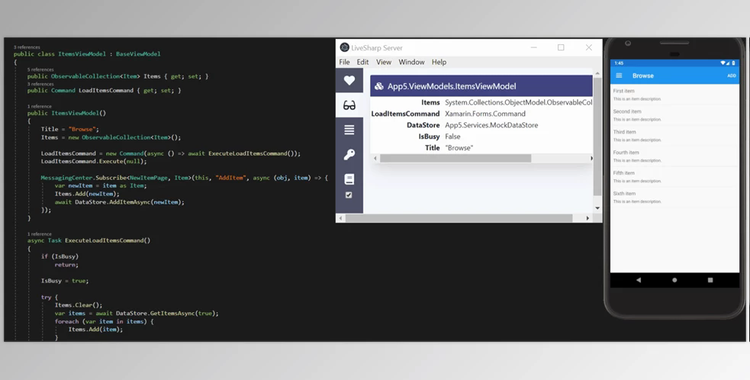The width and height of the screenshot is (750, 380).
Task: Click the False value of IsBusy
Action: coord(452,137)
